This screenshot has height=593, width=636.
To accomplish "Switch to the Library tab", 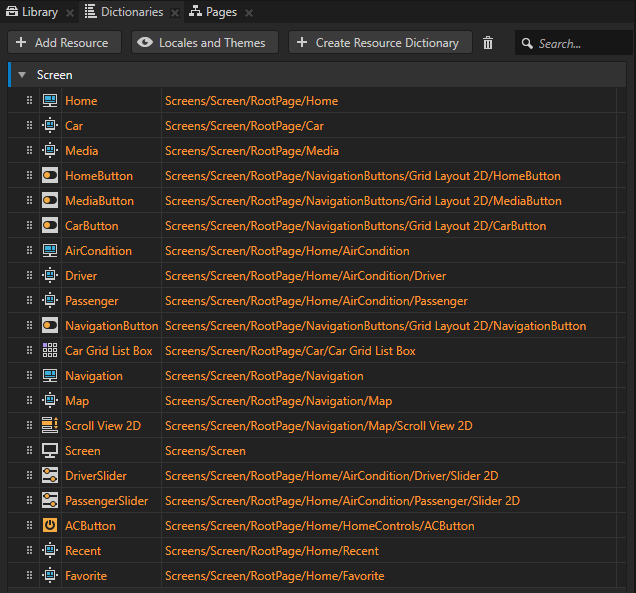I will [32, 12].
